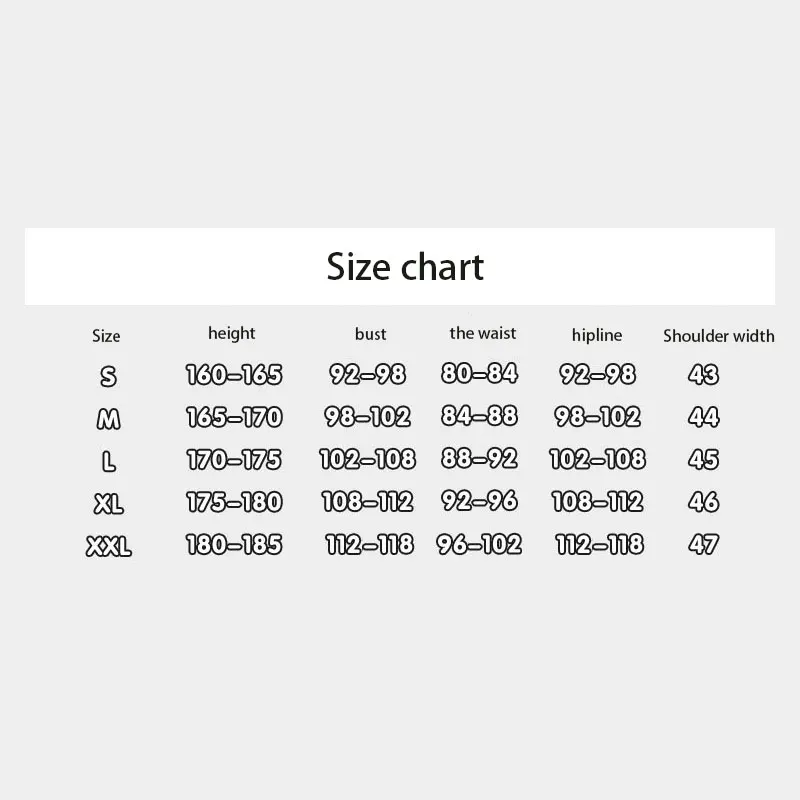Select the M size label

point(108,419)
